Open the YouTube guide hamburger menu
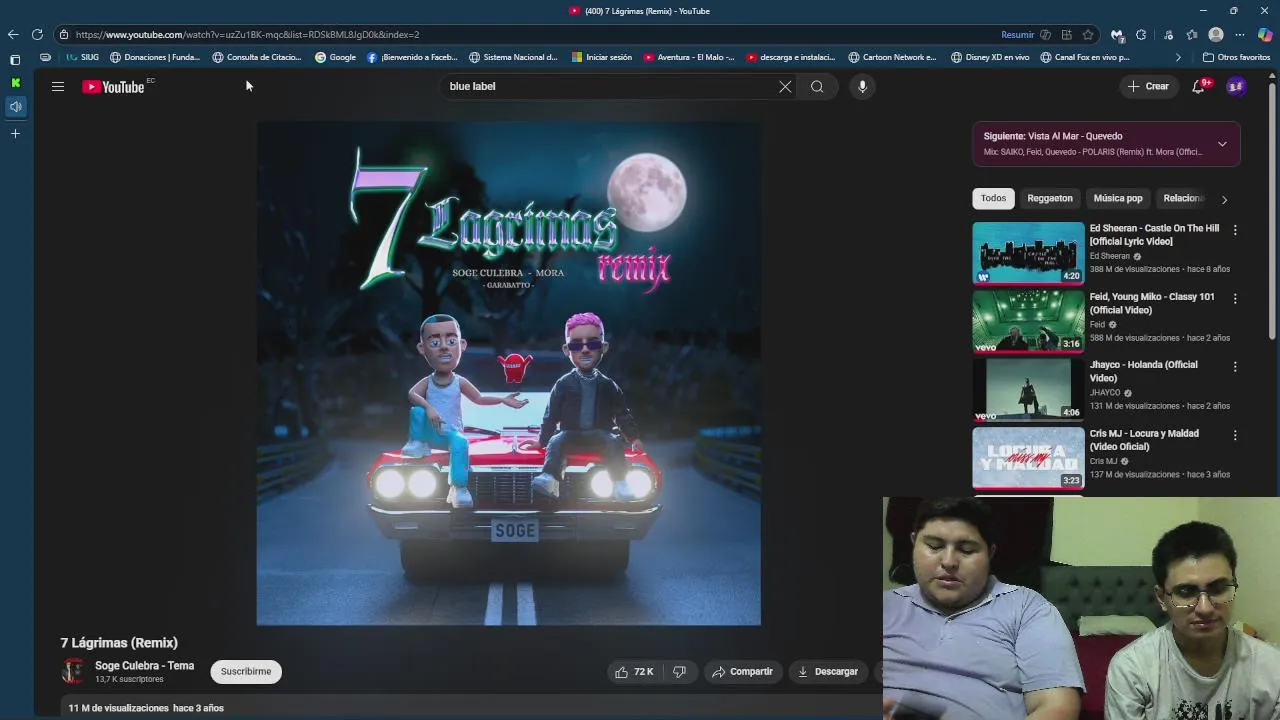This screenshot has width=1280, height=720. [x=58, y=87]
